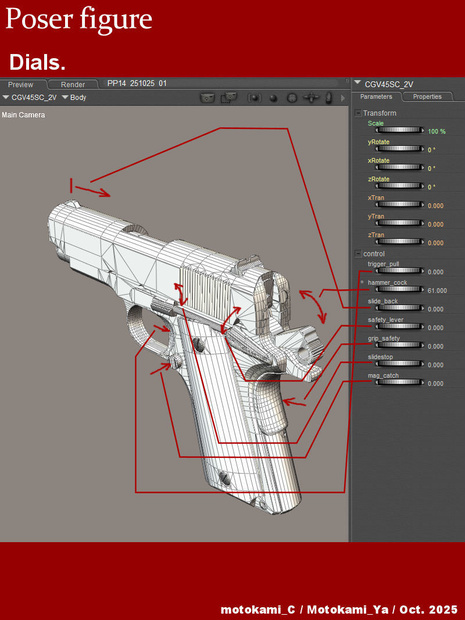Screen dimensions: 465x620
Task: Click the bracketed sphere tracking mode icon
Action: coord(254,98)
